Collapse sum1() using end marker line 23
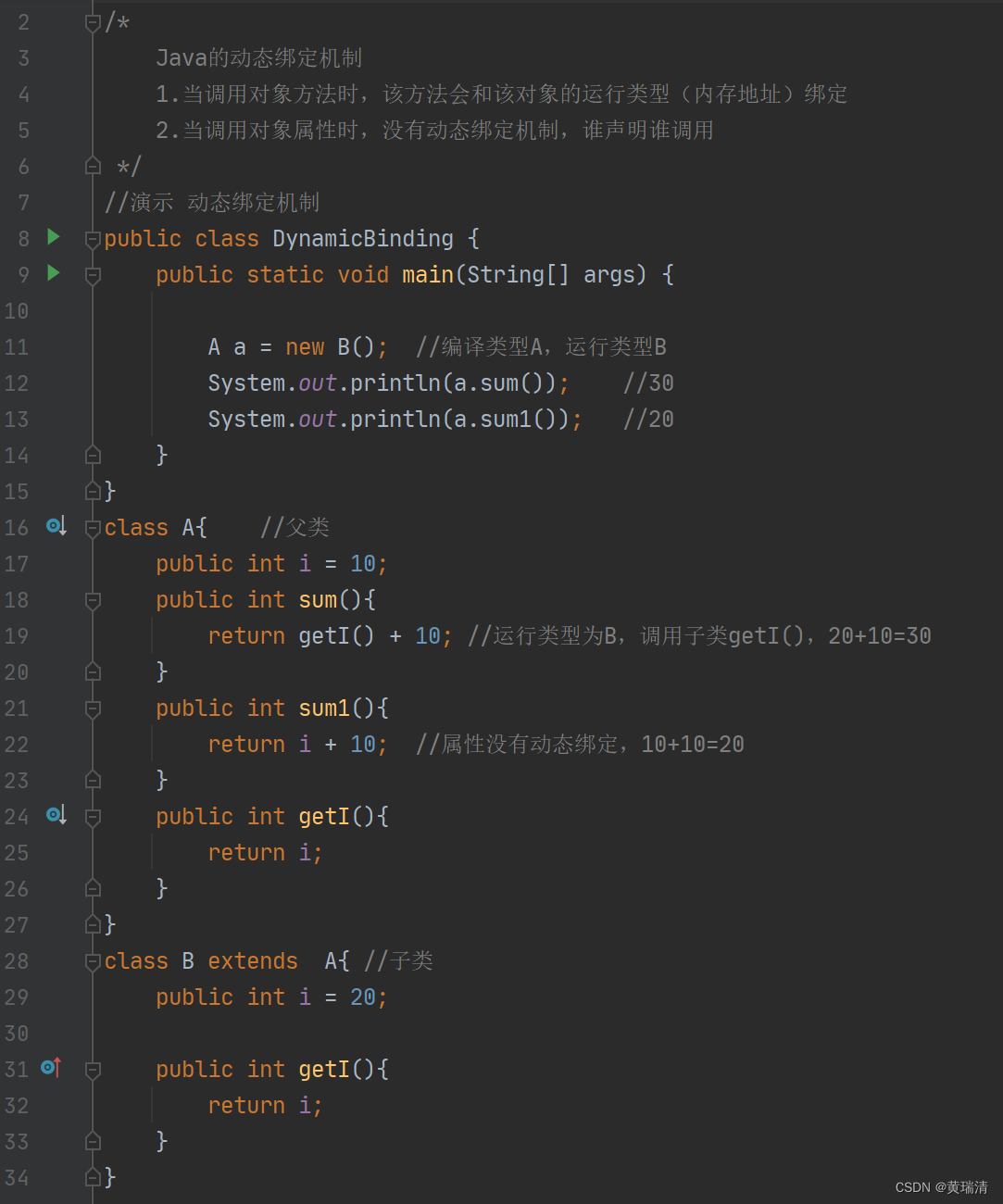Screen dimensions: 1003x1204 [x=93, y=780]
